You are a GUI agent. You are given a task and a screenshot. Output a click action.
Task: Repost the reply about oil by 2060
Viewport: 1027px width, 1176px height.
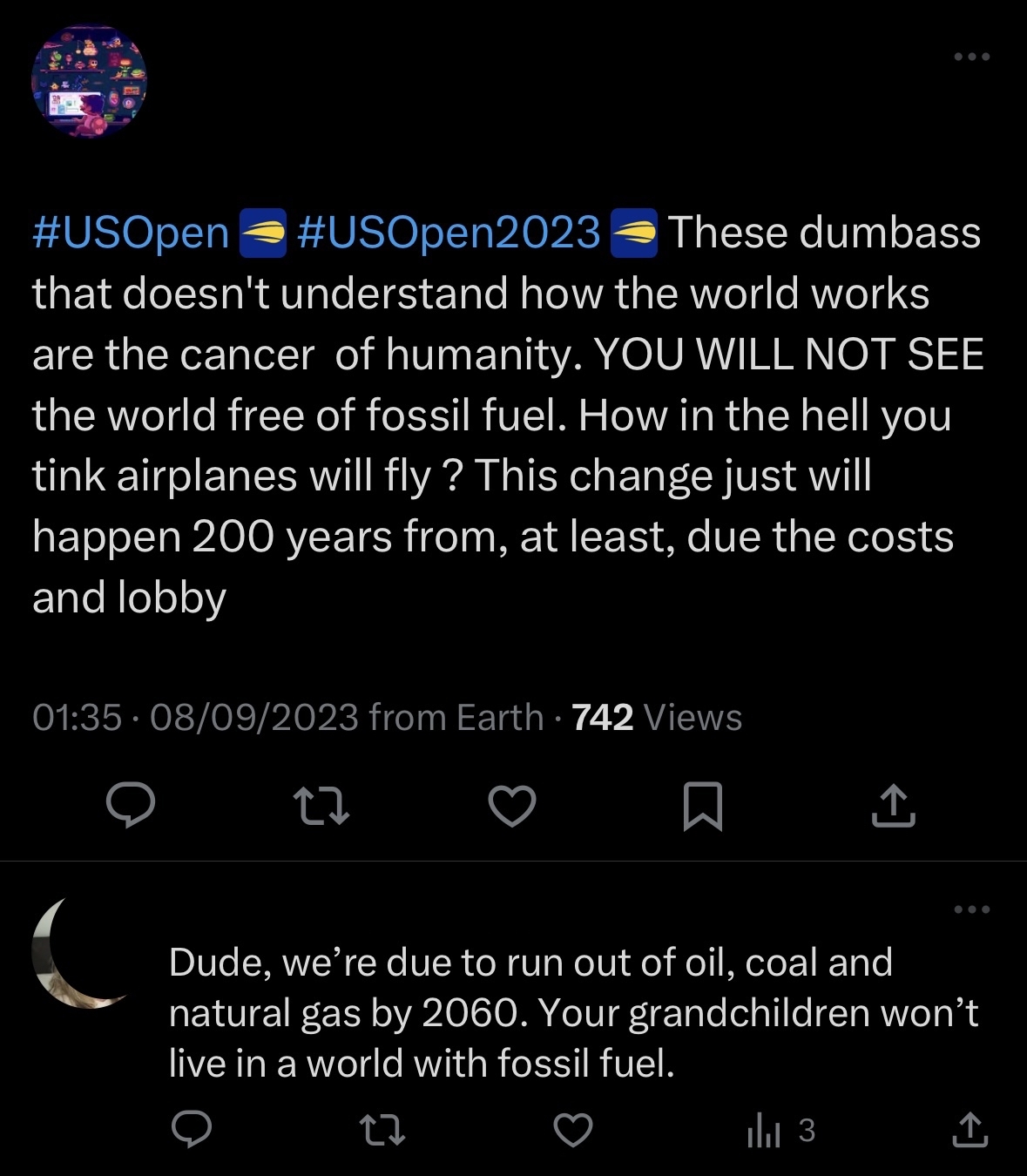pos(382,1130)
